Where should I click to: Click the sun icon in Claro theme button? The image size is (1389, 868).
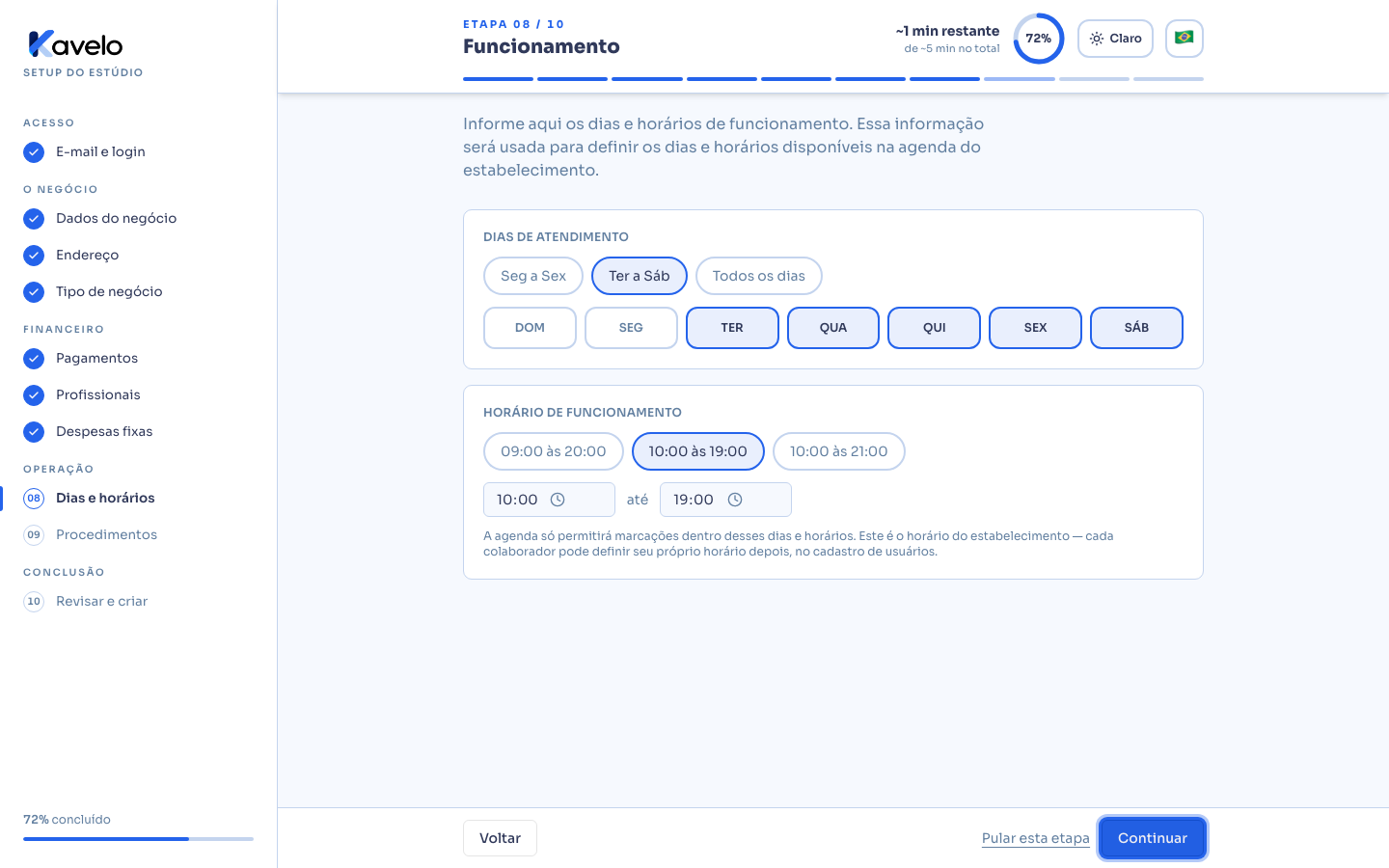[1097, 39]
